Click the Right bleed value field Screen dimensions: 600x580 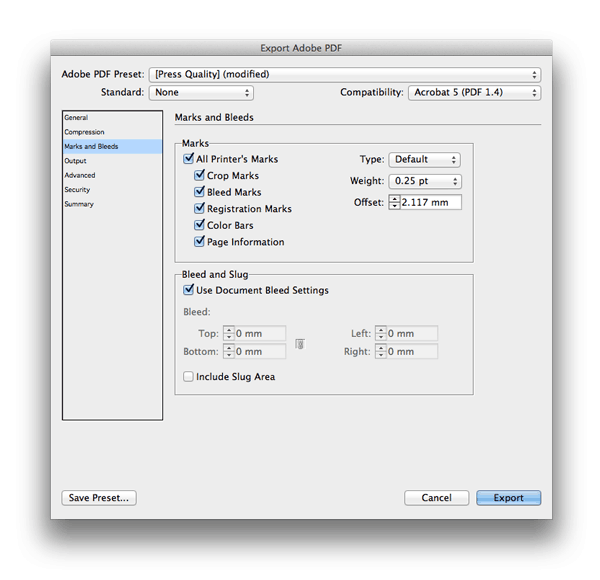pos(412,351)
